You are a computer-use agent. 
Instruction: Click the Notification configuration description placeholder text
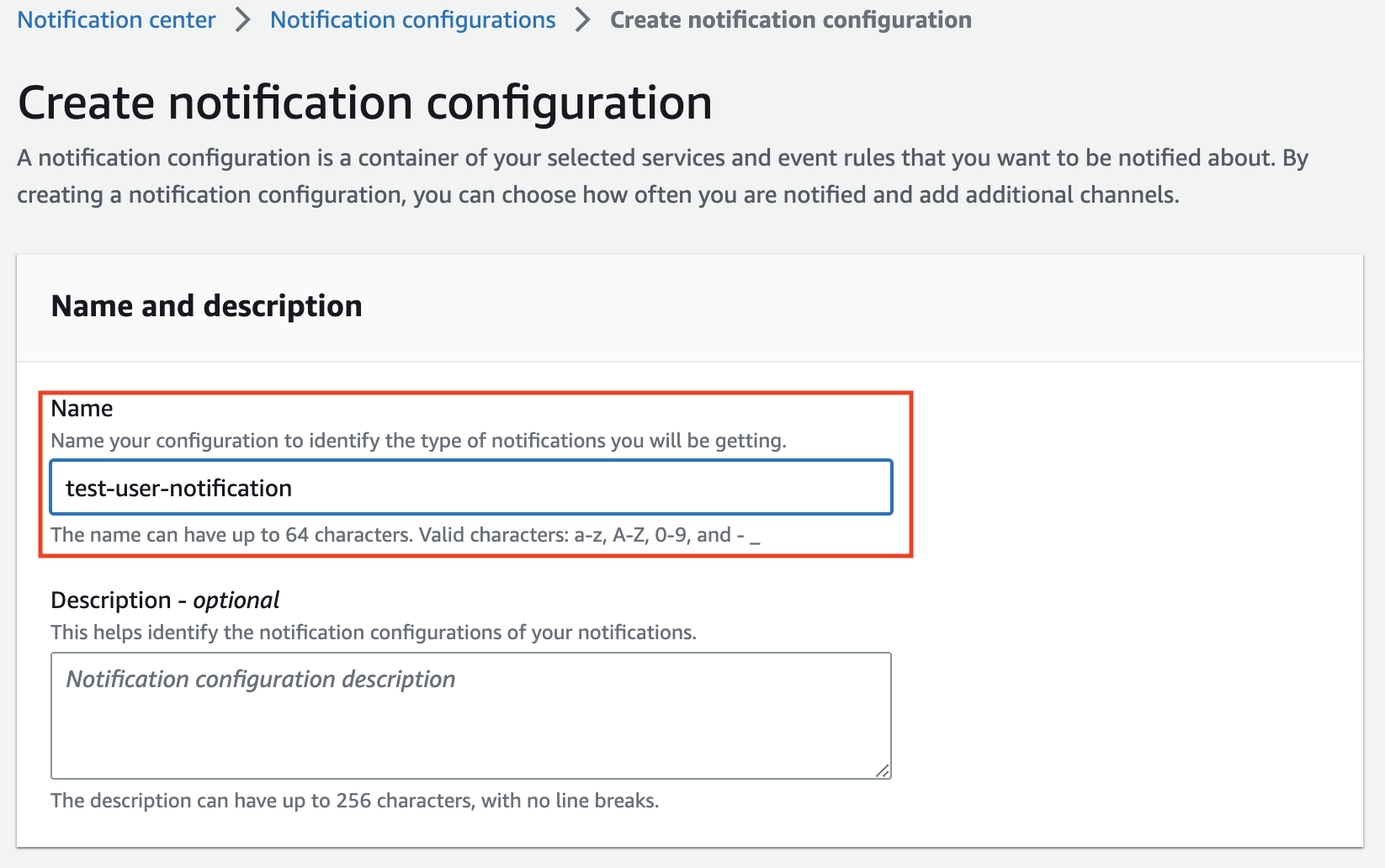(261, 679)
